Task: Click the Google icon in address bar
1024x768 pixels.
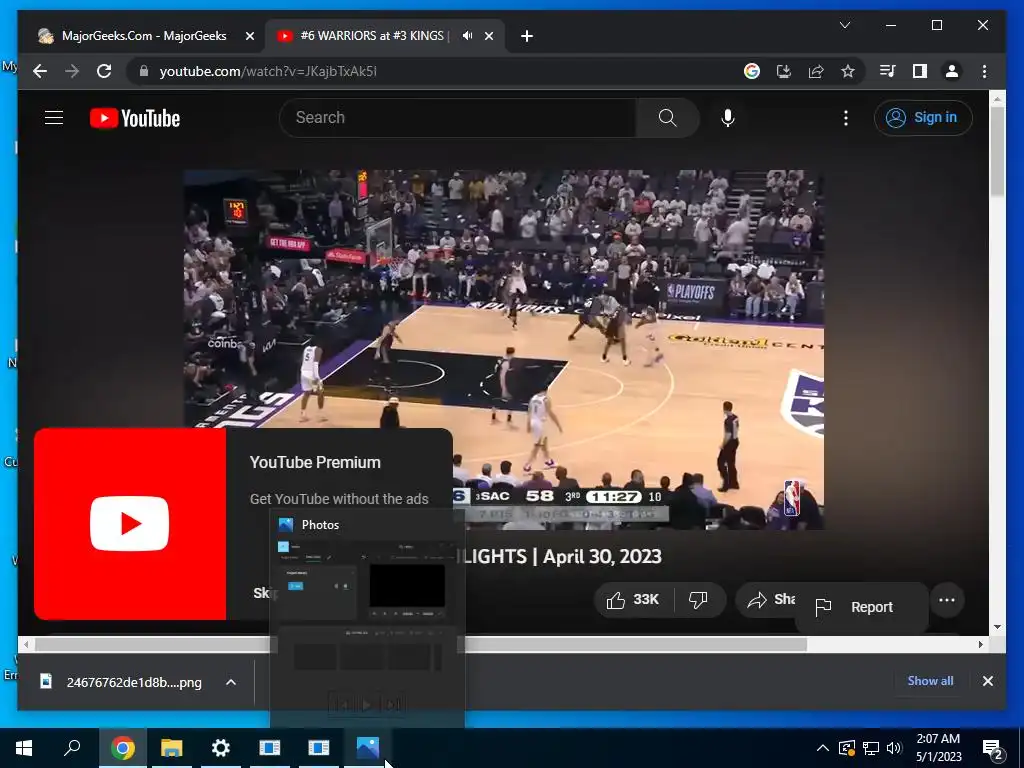Action: pyautogui.click(x=752, y=71)
